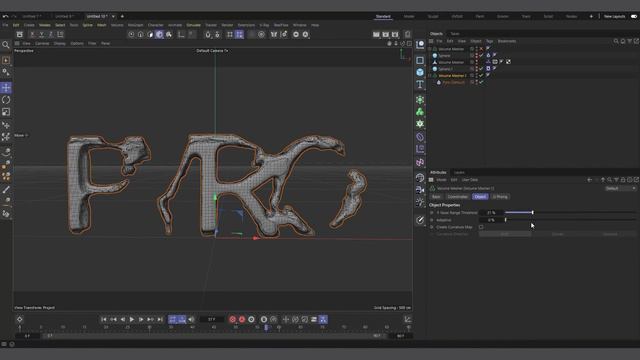Open the Tags menu in Objects manager
Screen dimensions: 640x360
coord(489,41)
